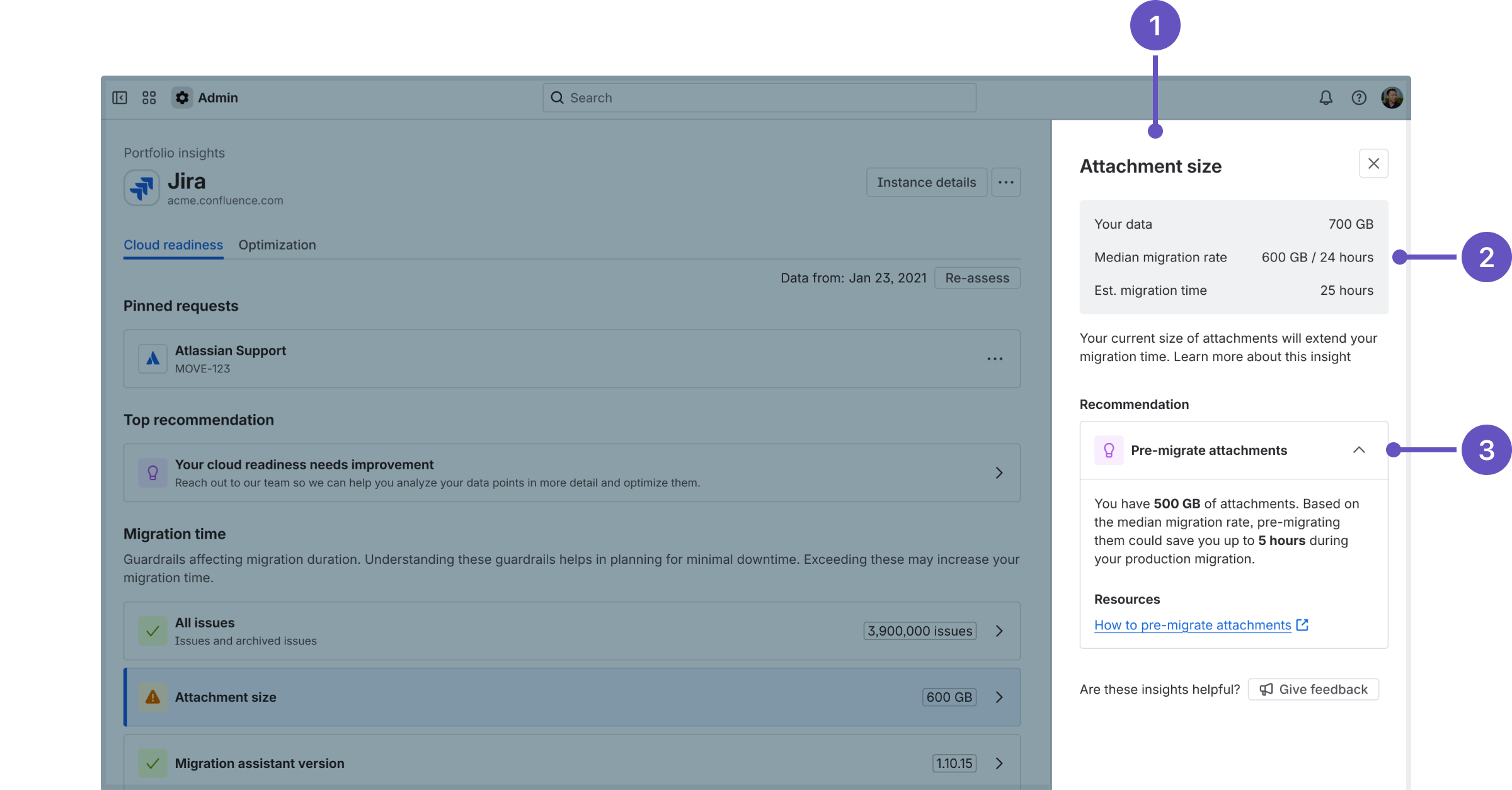1512x790 pixels.
Task: Click the Re-assess button
Action: (x=977, y=278)
